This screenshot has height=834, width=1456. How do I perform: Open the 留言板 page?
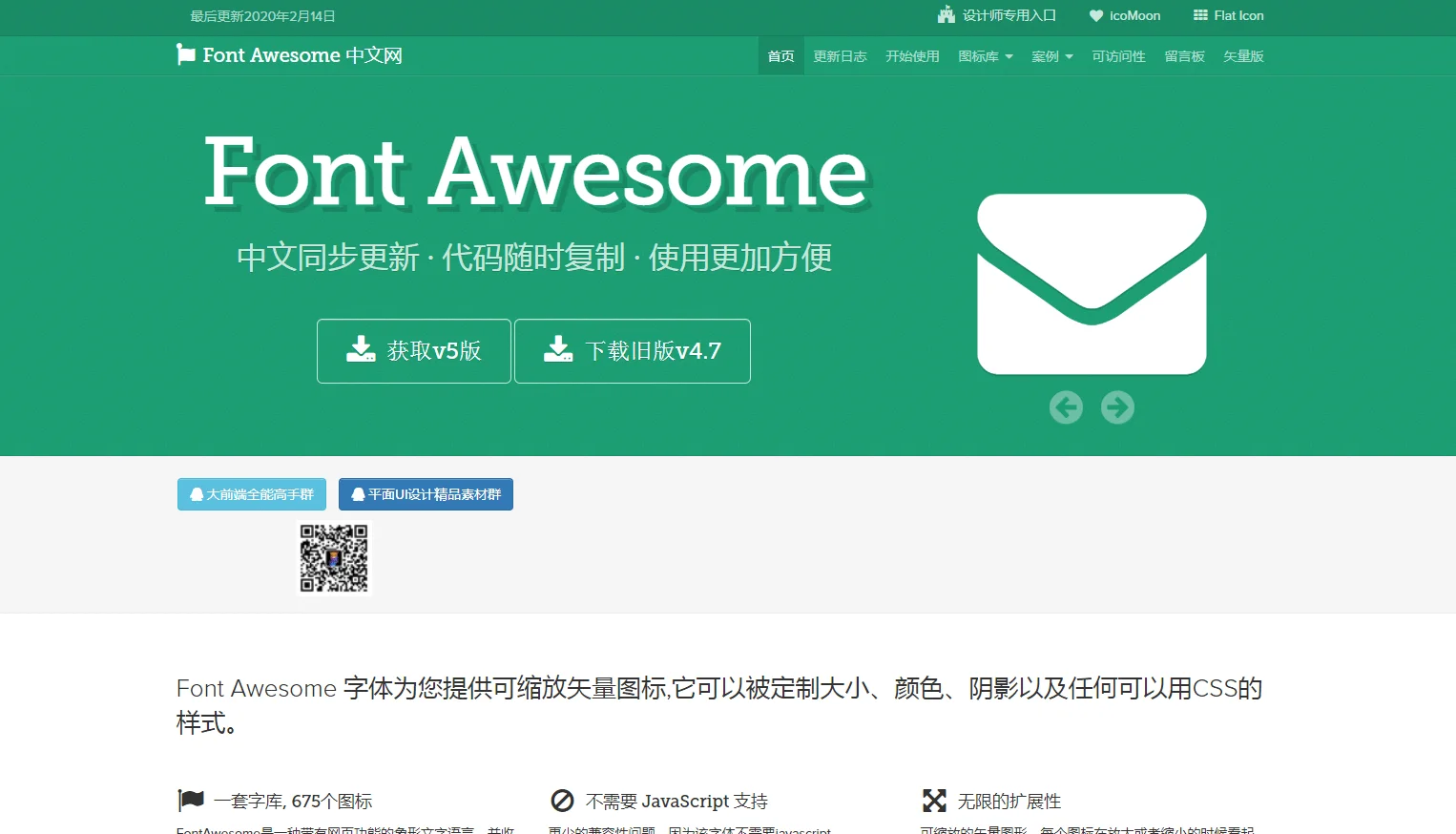pos(1185,56)
